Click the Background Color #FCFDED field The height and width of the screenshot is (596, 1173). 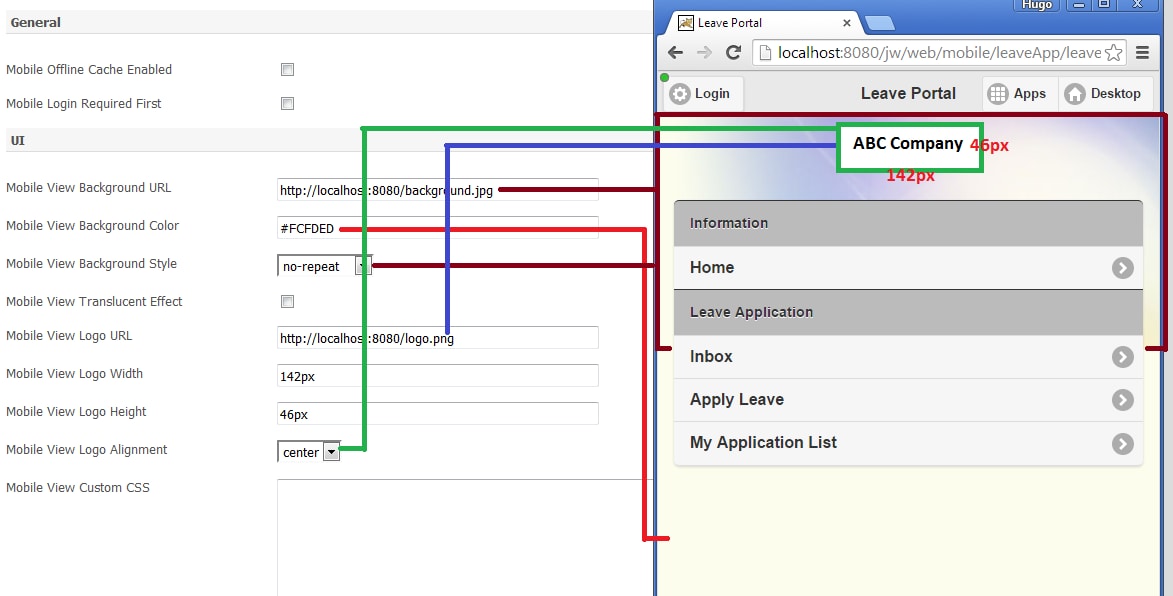point(438,228)
